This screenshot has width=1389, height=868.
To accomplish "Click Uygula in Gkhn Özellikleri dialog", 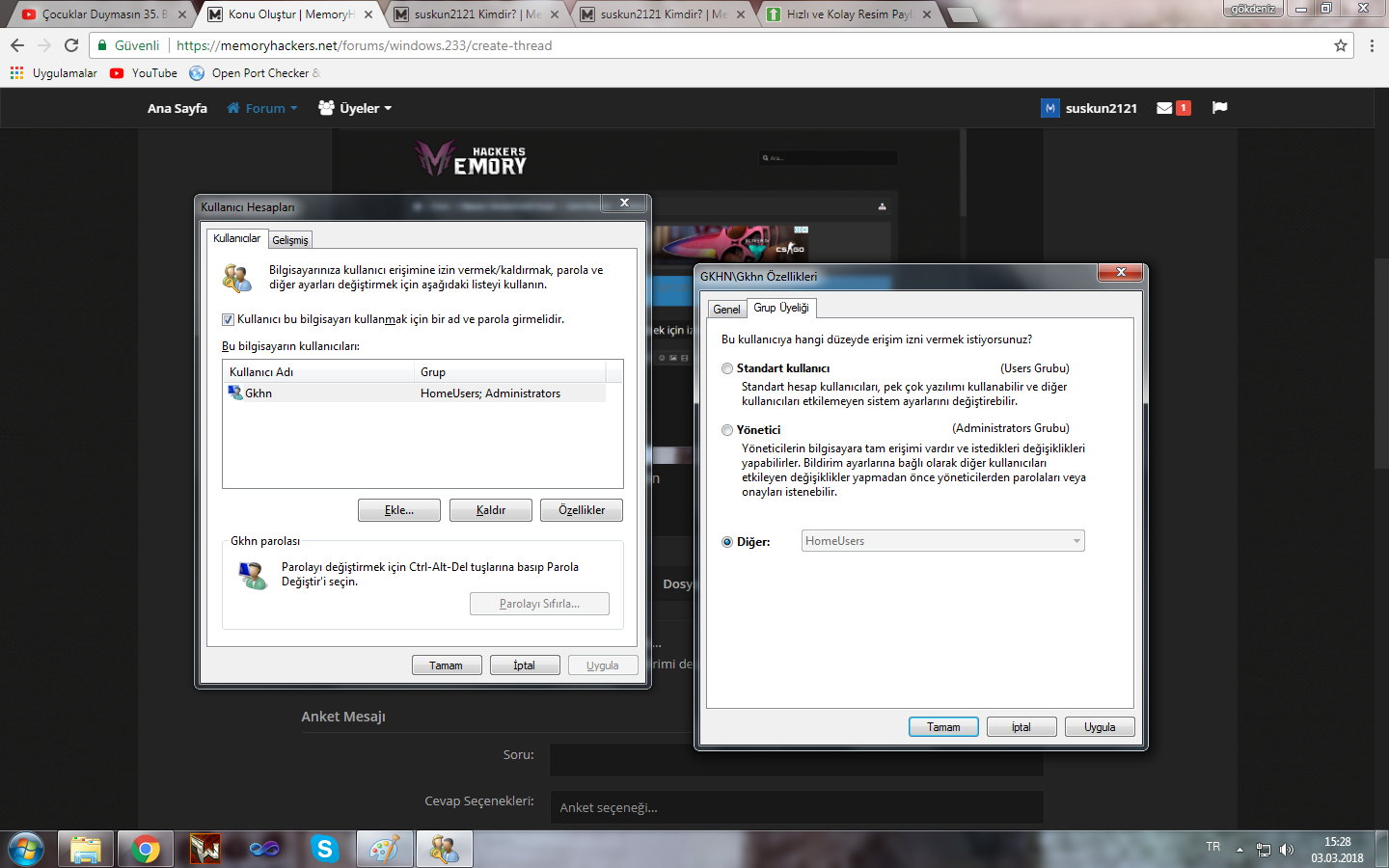I will pyautogui.click(x=1100, y=727).
